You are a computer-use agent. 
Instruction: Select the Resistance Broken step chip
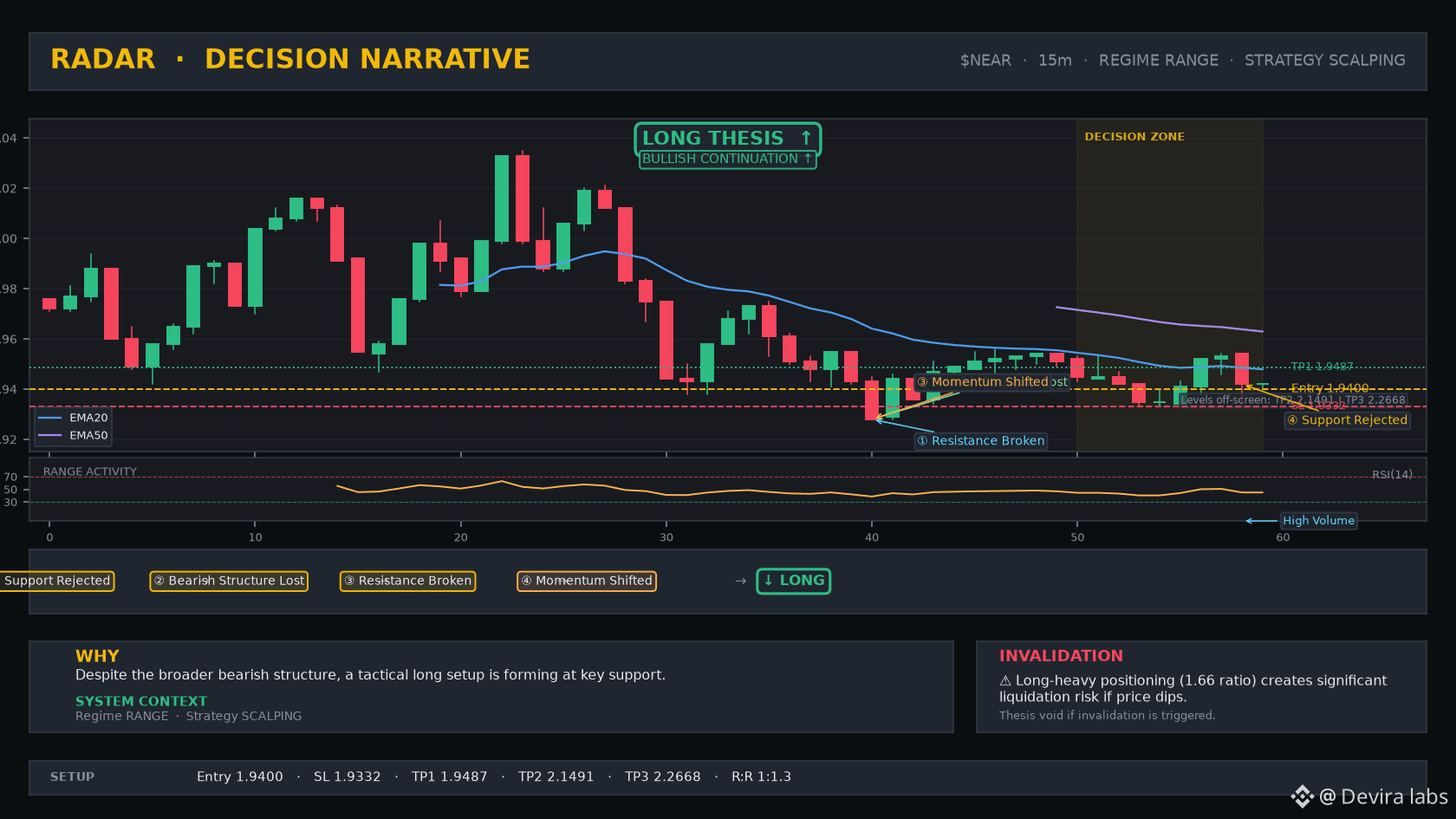tap(407, 581)
